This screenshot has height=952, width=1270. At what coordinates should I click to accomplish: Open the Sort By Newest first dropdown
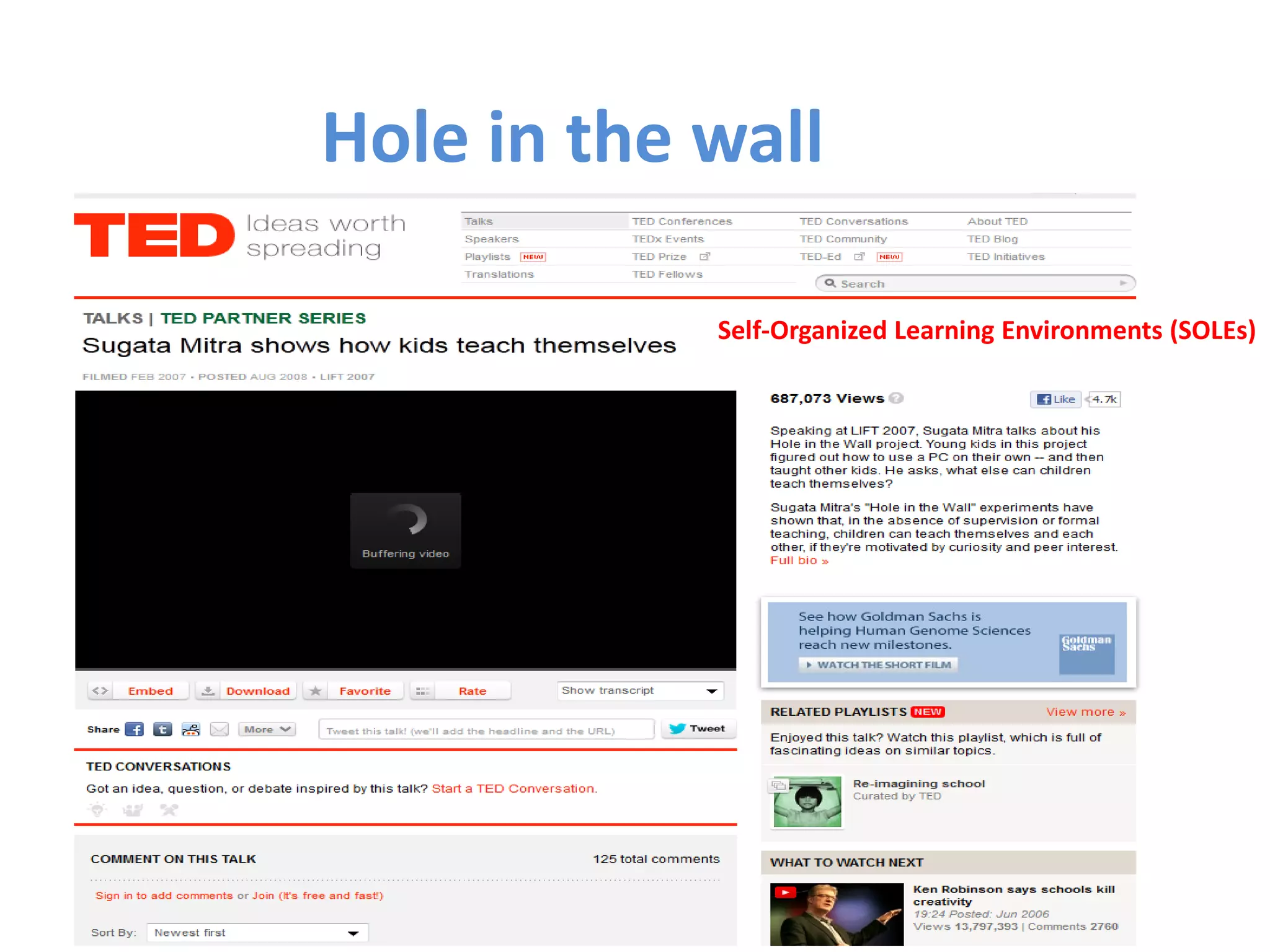257,933
